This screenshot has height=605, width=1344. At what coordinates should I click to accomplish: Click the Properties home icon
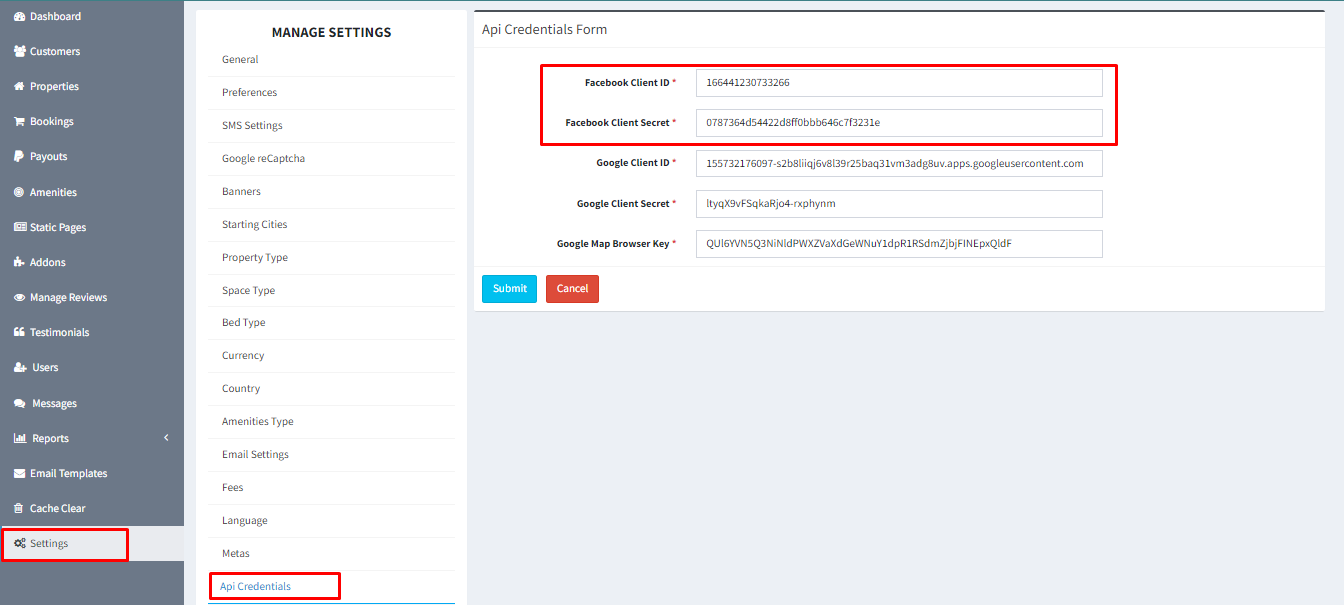tap(19, 87)
